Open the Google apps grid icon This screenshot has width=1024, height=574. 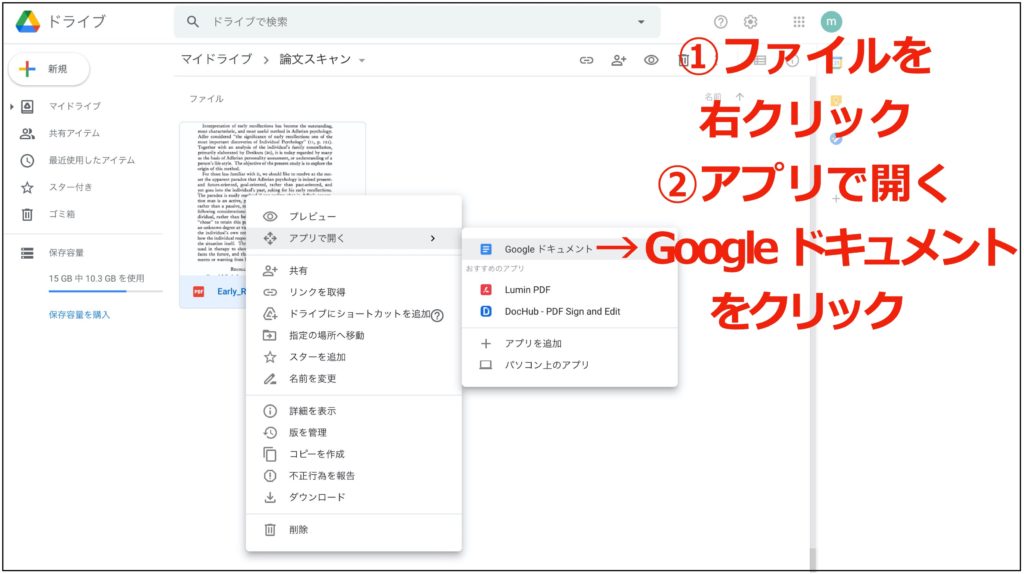click(799, 22)
